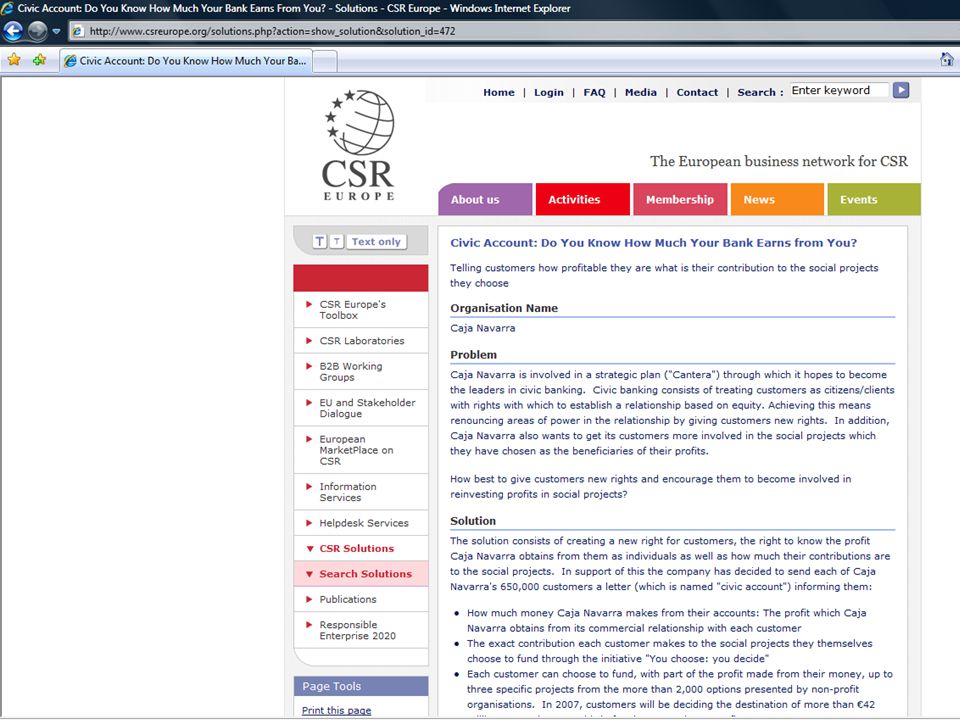Click the Home icon in the toolbar
This screenshot has width=960, height=720.
[x=947, y=59]
